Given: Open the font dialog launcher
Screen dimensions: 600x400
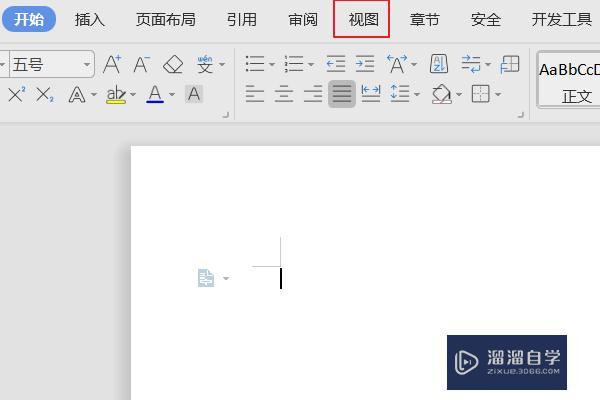Looking at the screenshot, I should 225,114.
